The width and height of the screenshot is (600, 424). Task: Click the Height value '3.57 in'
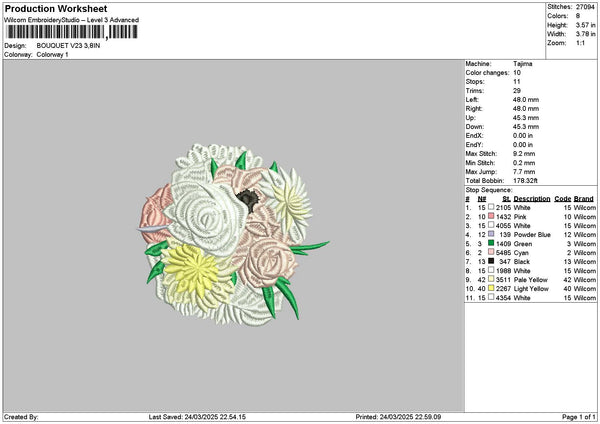pyautogui.click(x=585, y=25)
